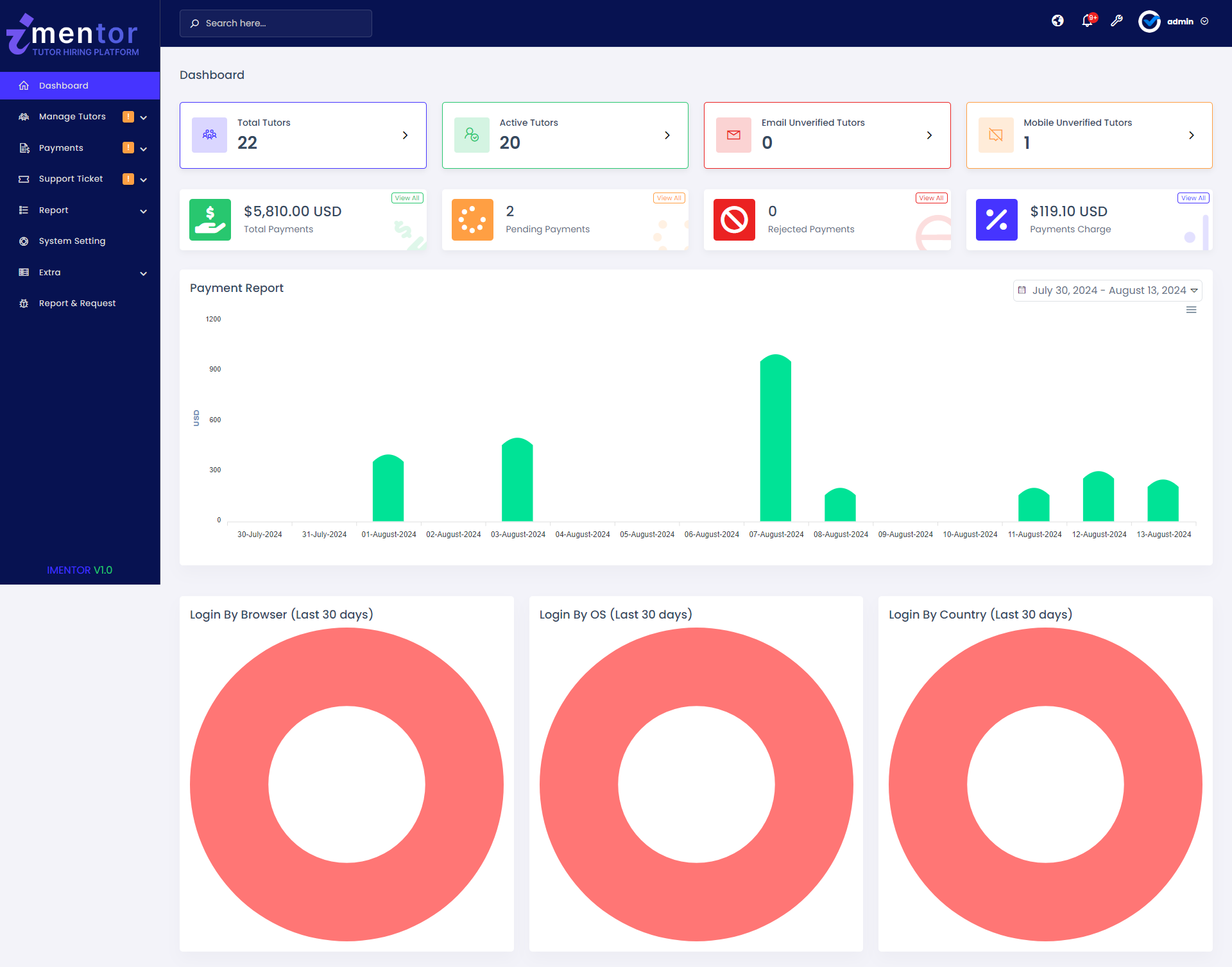The width and height of the screenshot is (1232, 967).
Task: Click the Total Payments dollar icon
Action: tap(209, 219)
